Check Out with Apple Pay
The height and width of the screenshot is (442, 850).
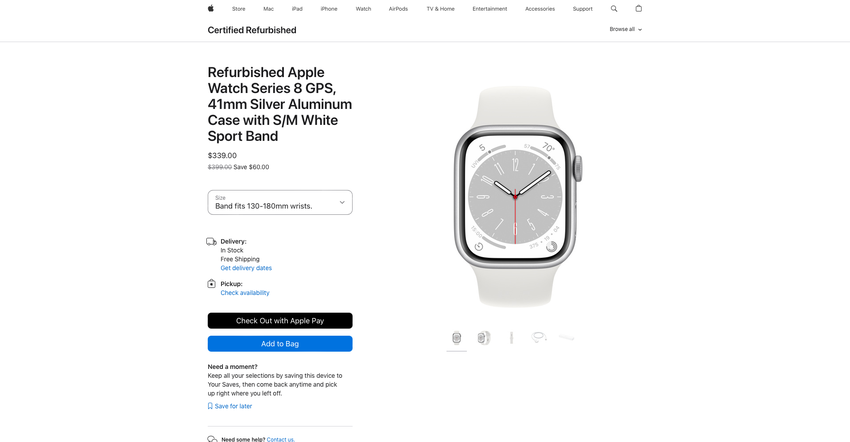click(x=280, y=321)
